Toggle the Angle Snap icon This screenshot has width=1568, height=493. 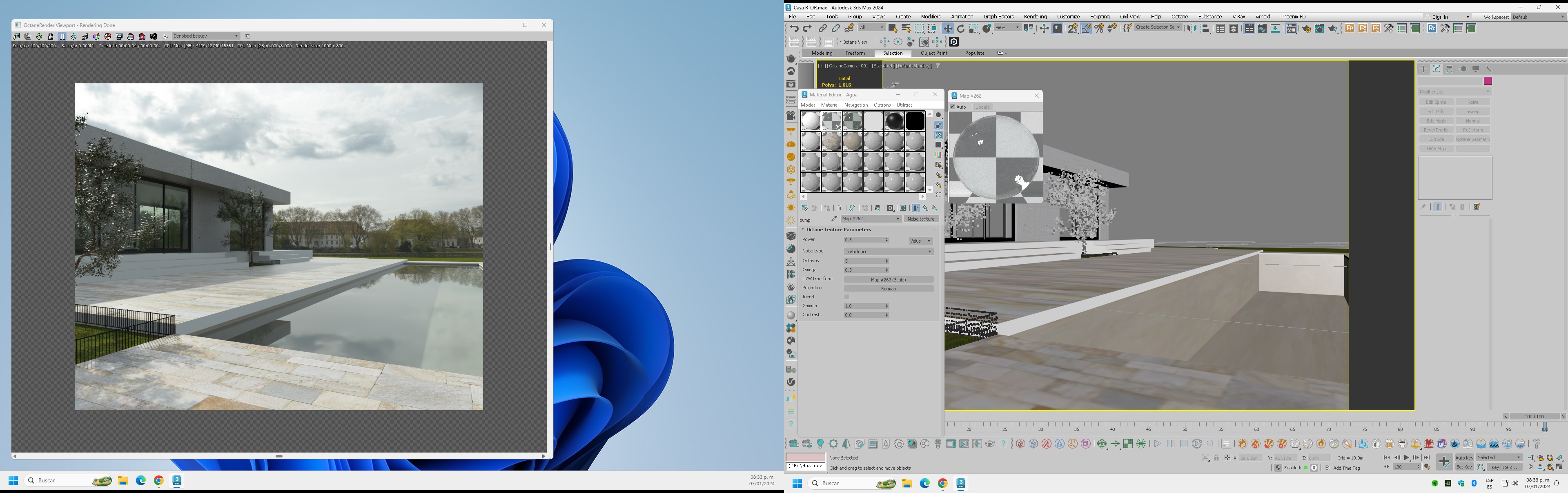click(x=1086, y=29)
